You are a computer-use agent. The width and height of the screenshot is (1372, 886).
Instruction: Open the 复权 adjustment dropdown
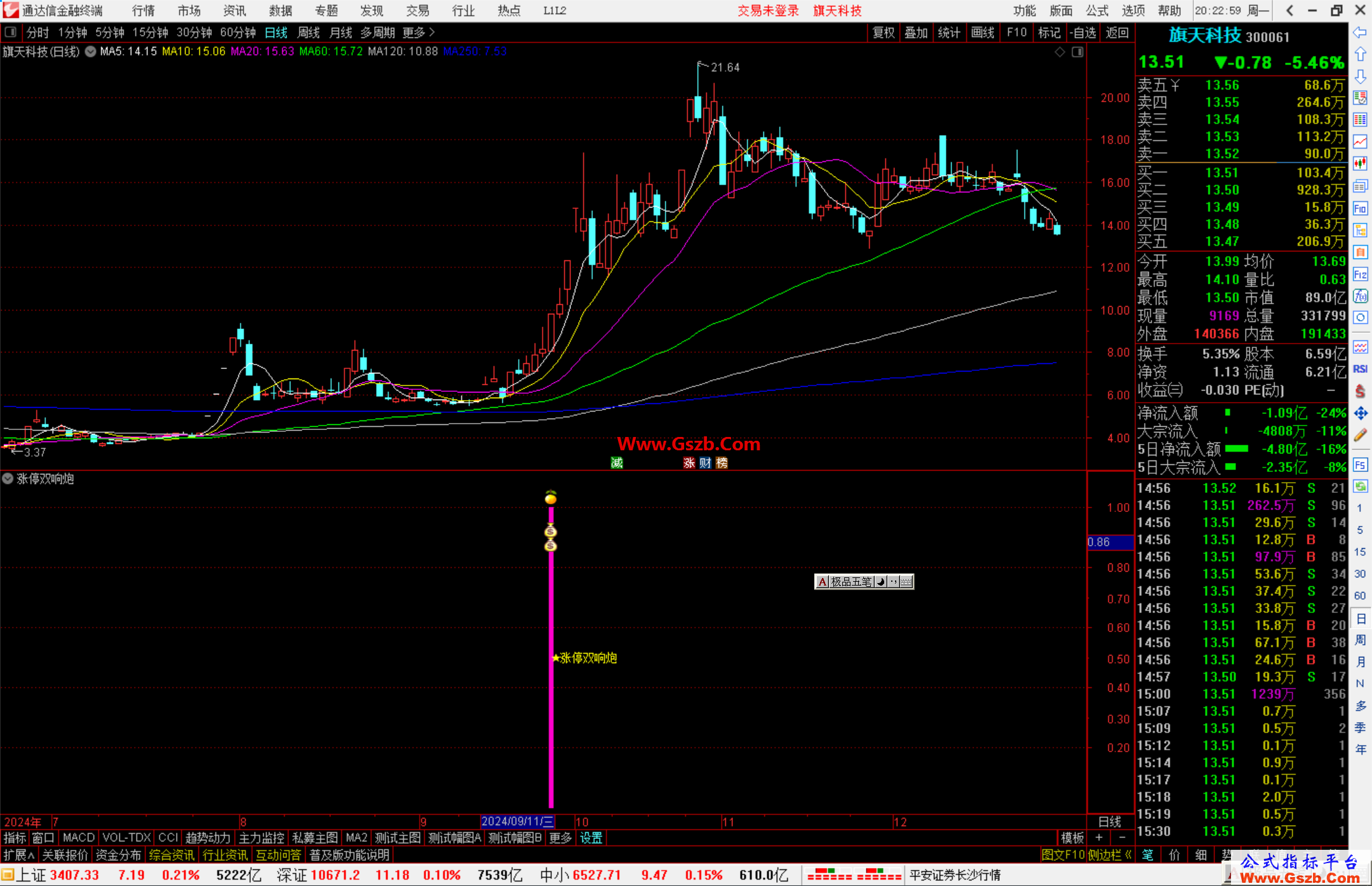click(x=884, y=32)
